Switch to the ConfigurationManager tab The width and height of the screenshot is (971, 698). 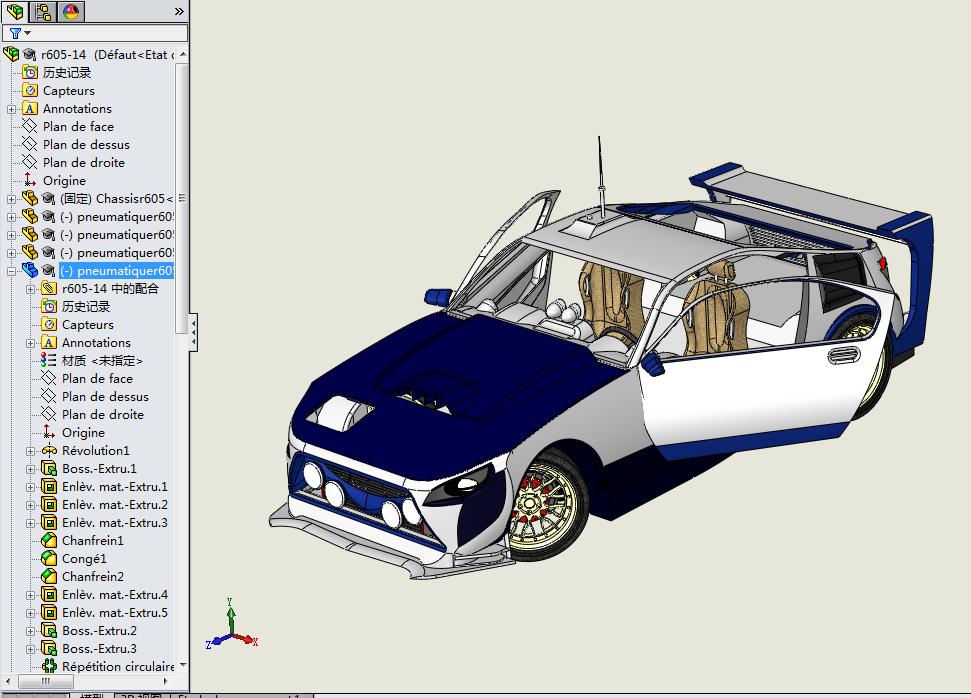tap(43, 12)
